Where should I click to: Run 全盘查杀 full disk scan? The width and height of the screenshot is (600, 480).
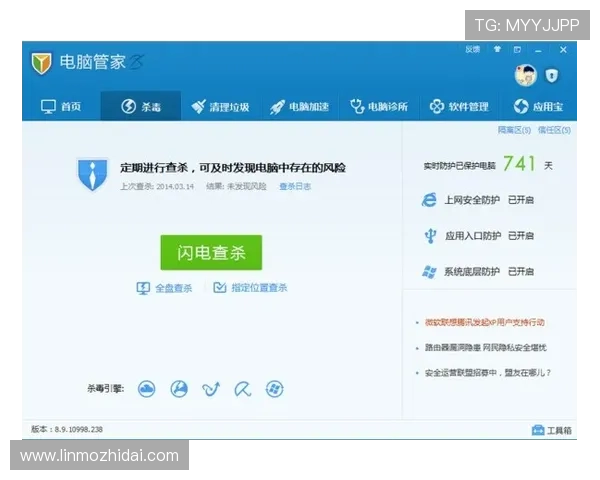(164, 288)
